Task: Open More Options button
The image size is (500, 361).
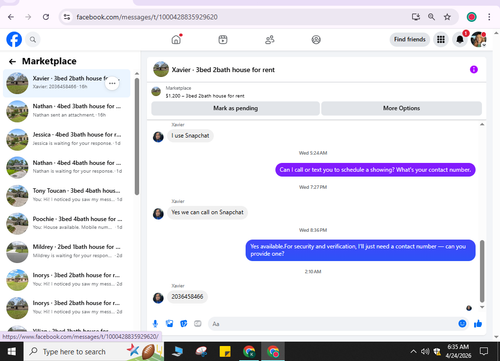Action: pyautogui.click(x=401, y=108)
